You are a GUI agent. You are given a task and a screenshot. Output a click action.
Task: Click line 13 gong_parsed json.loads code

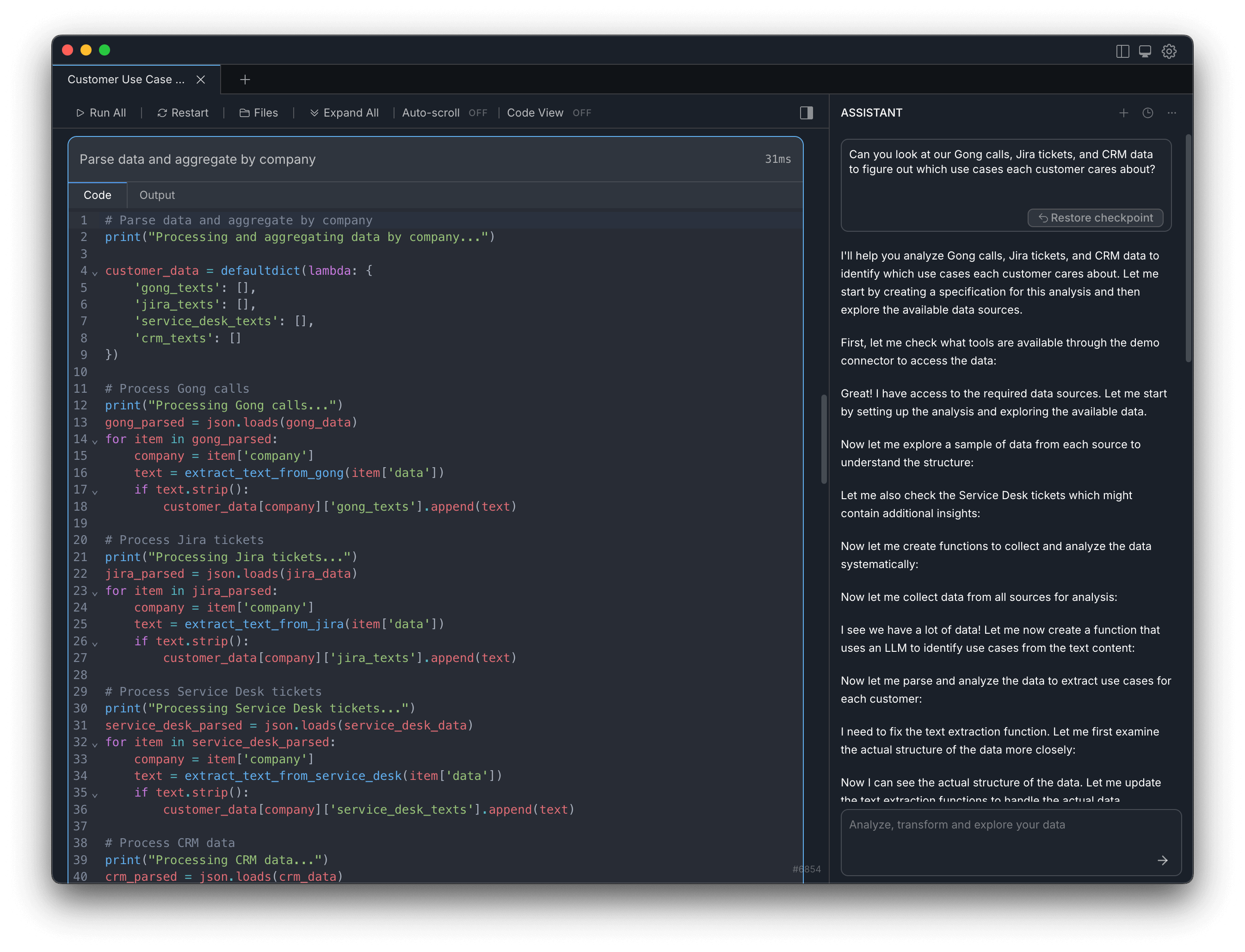(231, 422)
